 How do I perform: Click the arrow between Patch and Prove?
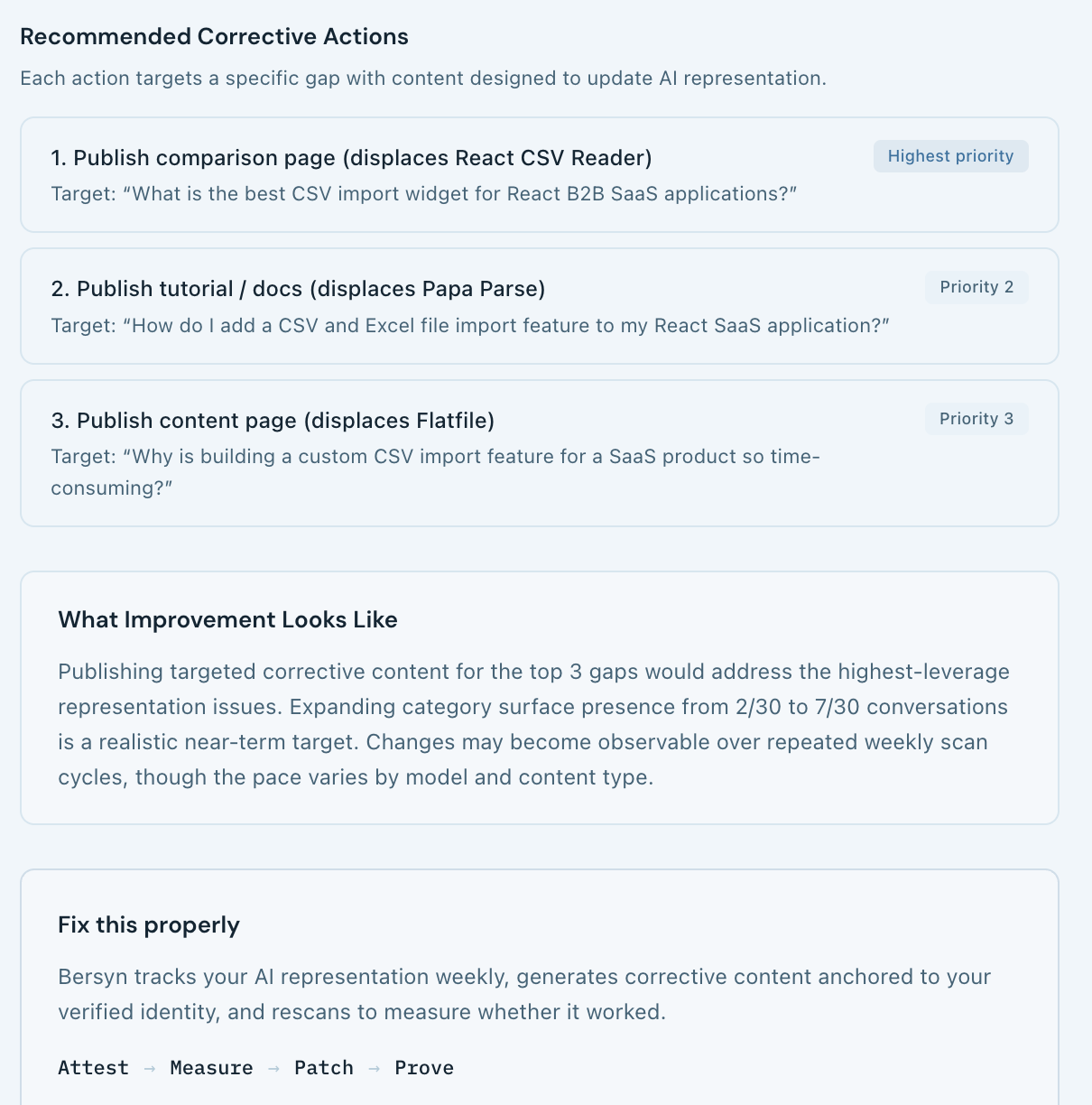374,1069
